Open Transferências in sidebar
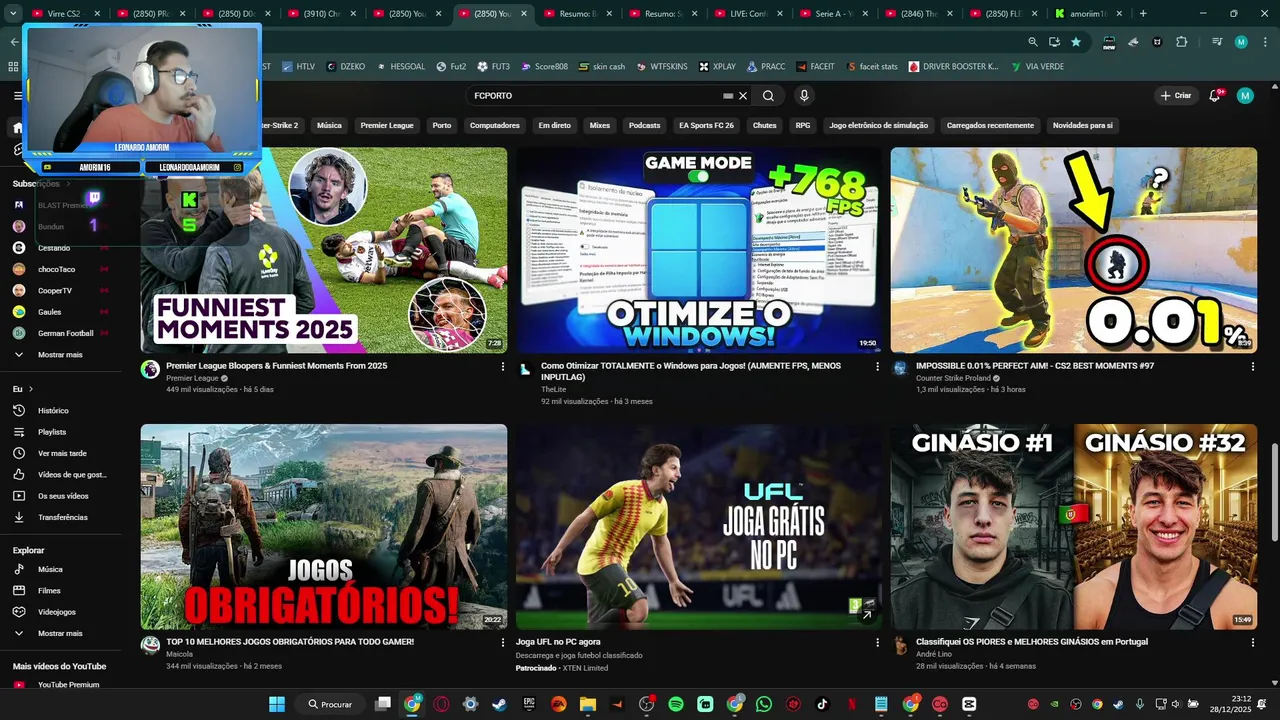The width and height of the screenshot is (1280, 720). tap(63, 517)
